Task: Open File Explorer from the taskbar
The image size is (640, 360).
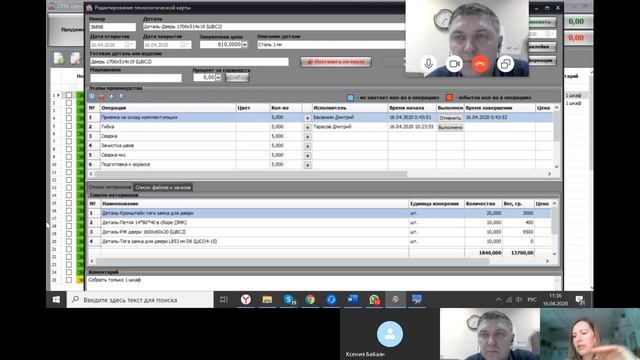Action: 267,300
